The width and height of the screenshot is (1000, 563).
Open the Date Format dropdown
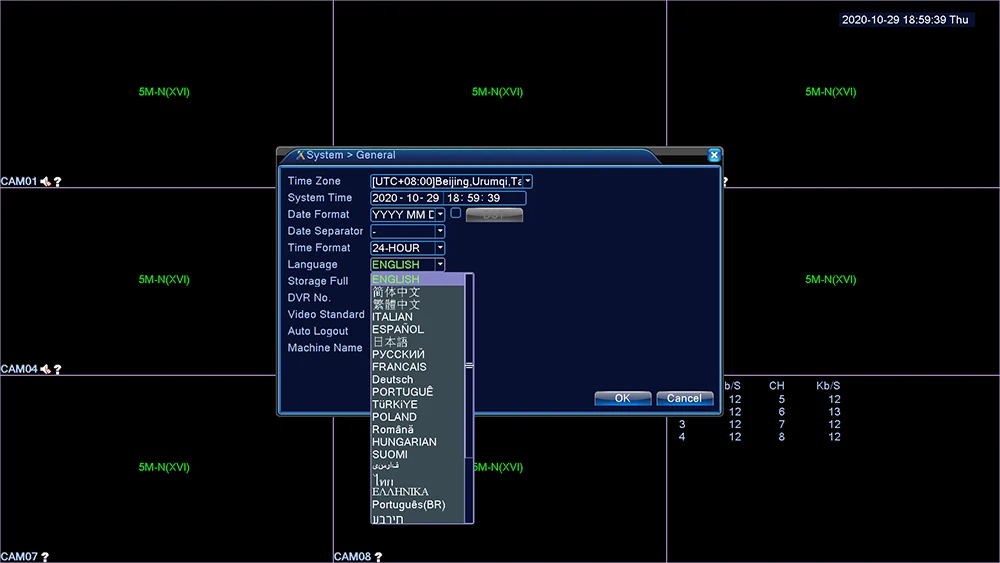click(x=440, y=215)
